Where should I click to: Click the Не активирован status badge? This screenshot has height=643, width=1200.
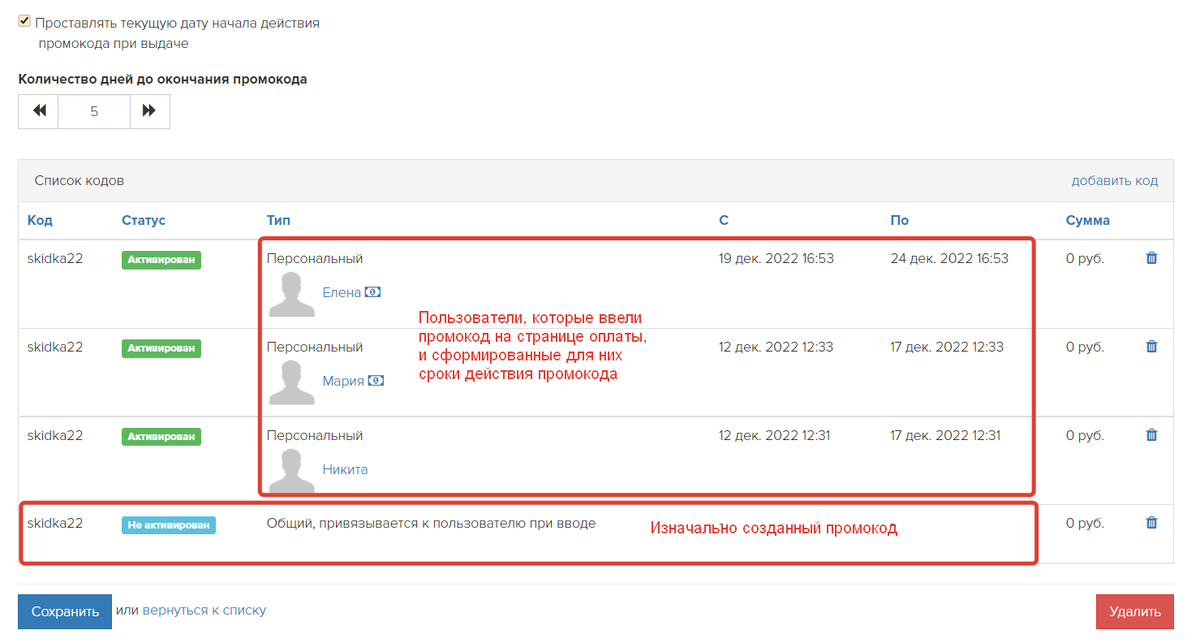point(168,524)
